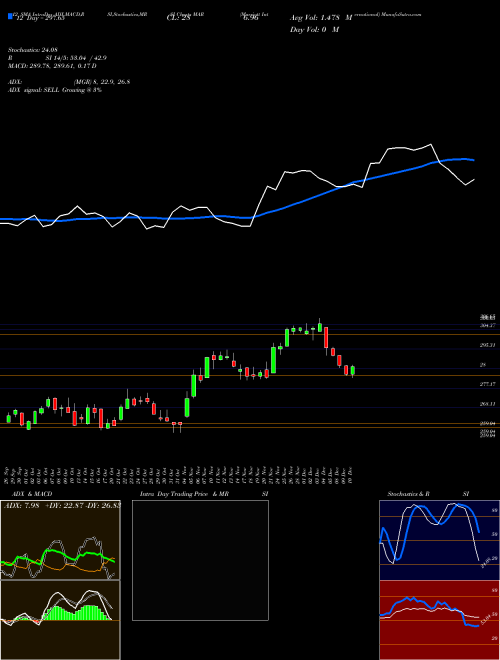Click the 304.27 price axis label

[x=487, y=325]
